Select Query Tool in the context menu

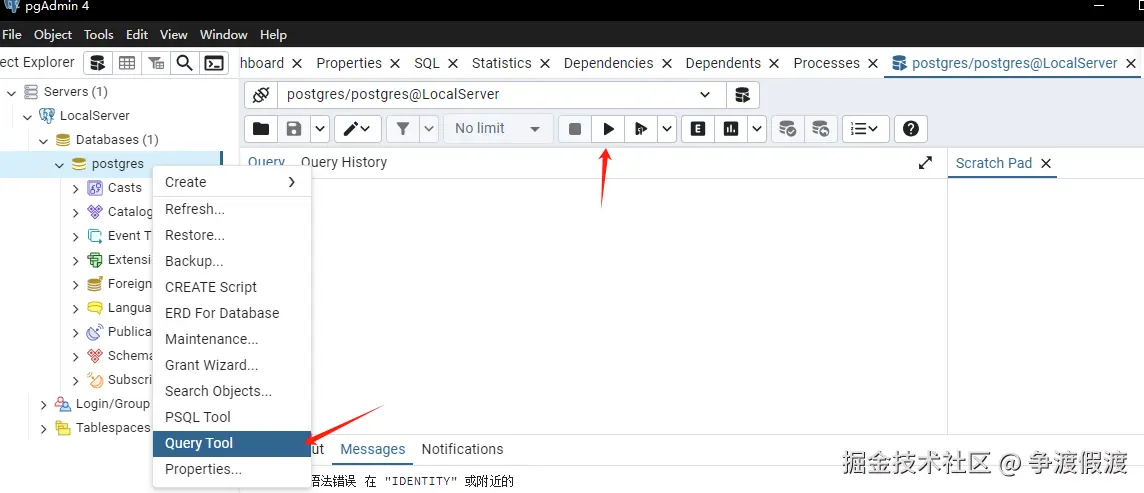pos(231,443)
